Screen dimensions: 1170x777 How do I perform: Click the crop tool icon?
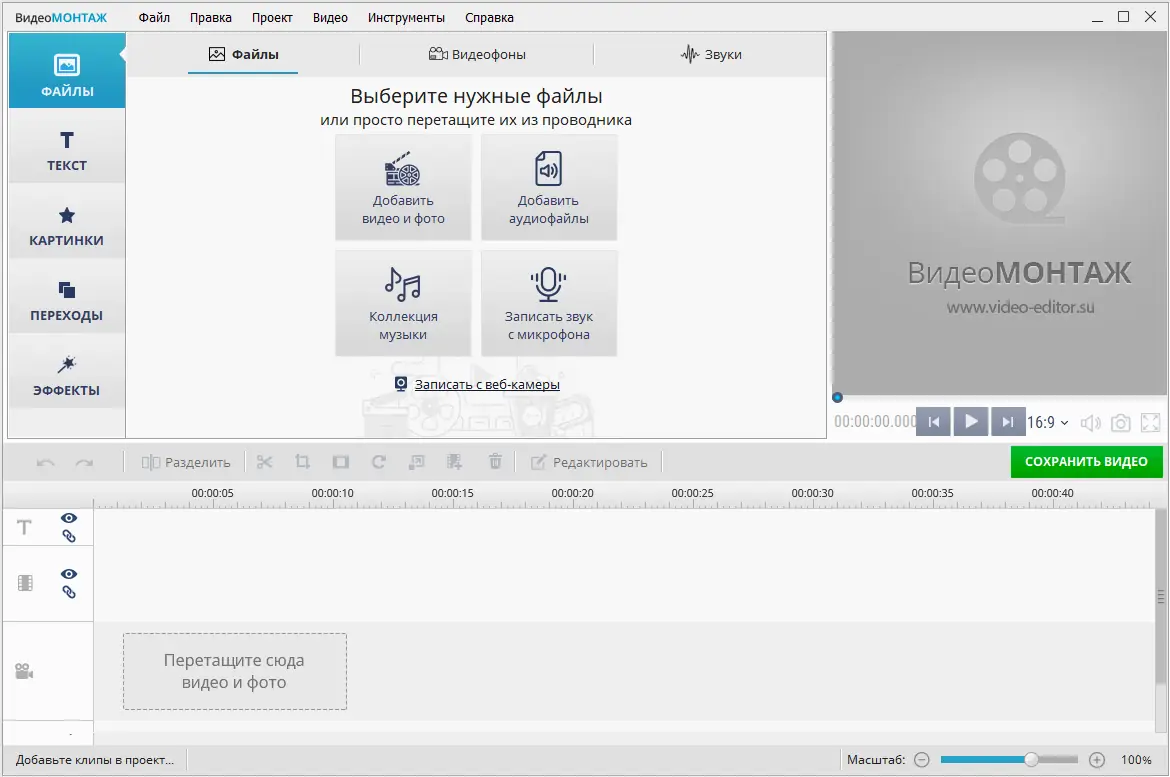coord(302,462)
